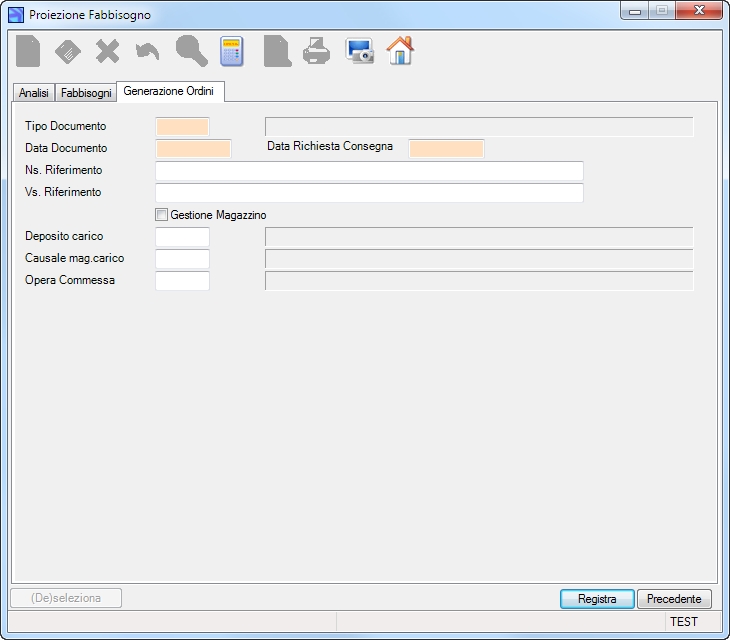The image size is (730, 640).
Task: Click the home house icon
Action: click(400, 50)
